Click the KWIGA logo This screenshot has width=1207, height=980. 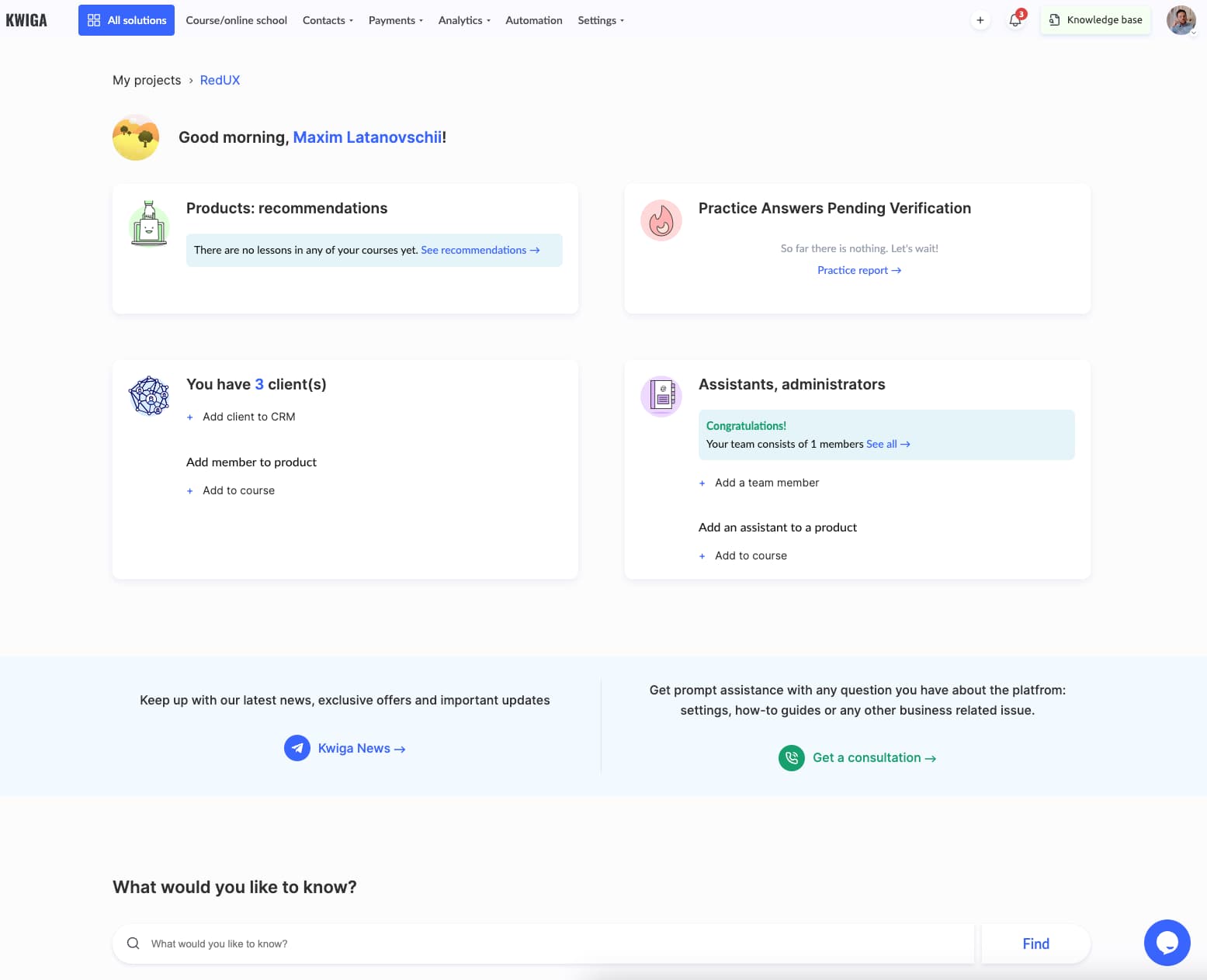[26, 20]
